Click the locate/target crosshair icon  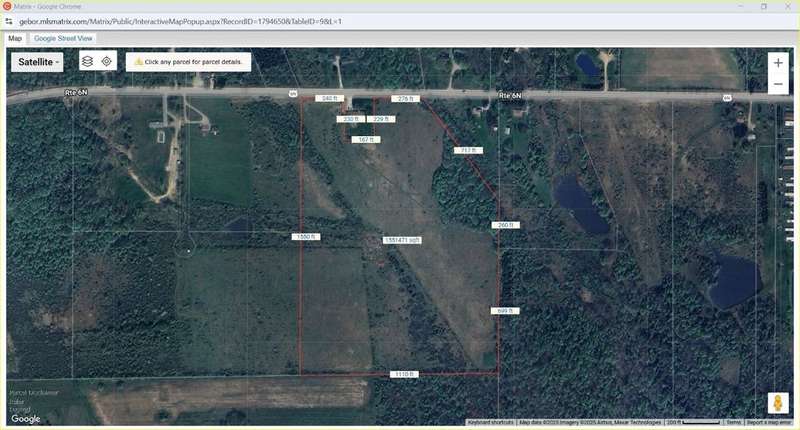point(107,61)
